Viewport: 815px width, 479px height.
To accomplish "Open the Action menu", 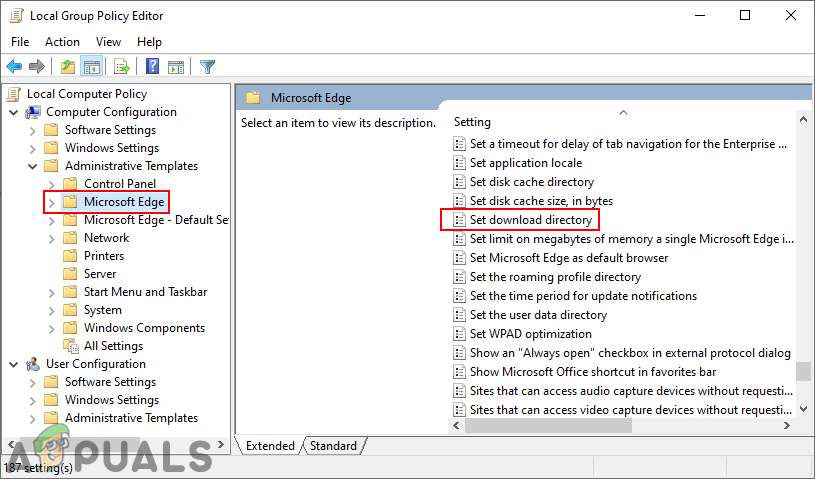I will click(62, 42).
